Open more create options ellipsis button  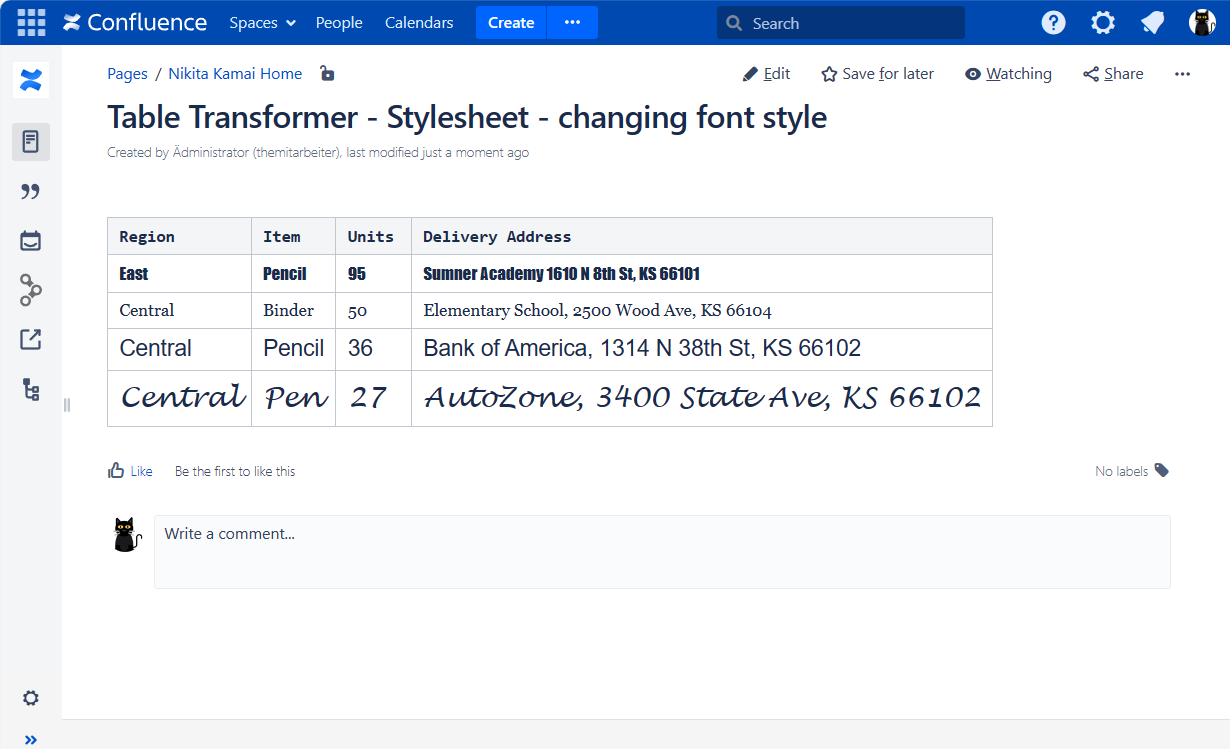click(x=572, y=22)
